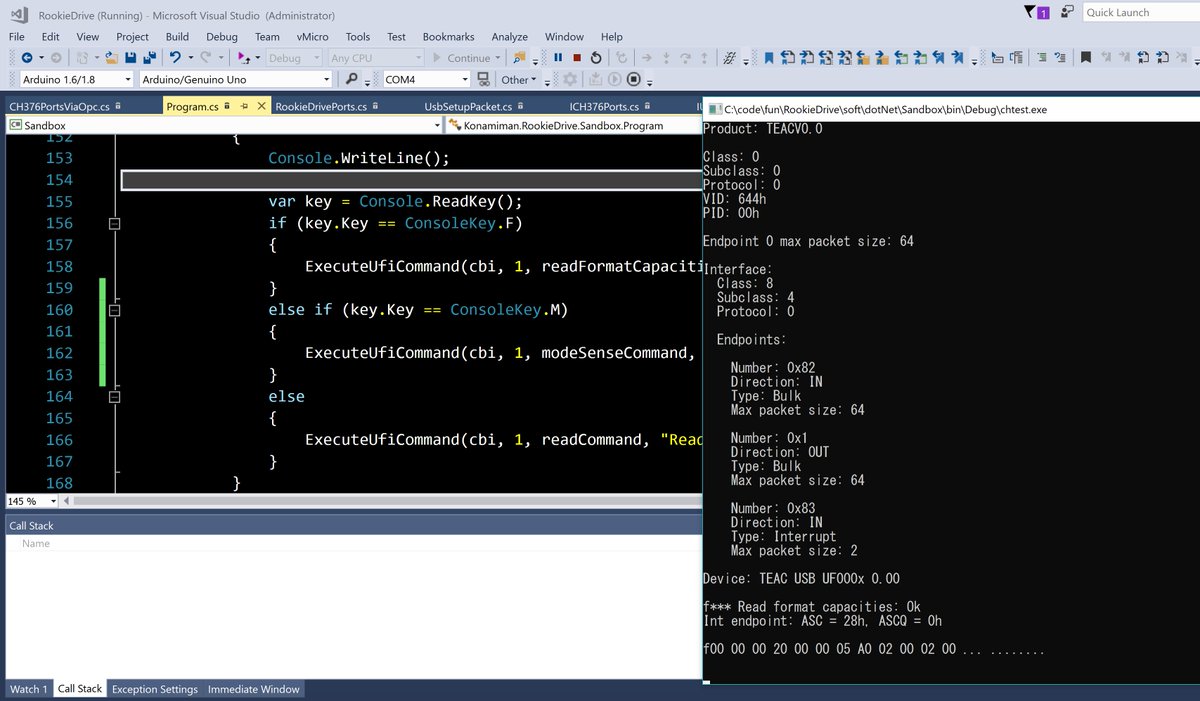The height and width of the screenshot is (701, 1200).
Task: Switch to UsbSetupPacket.cs tab
Action: pyautogui.click(x=469, y=106)
